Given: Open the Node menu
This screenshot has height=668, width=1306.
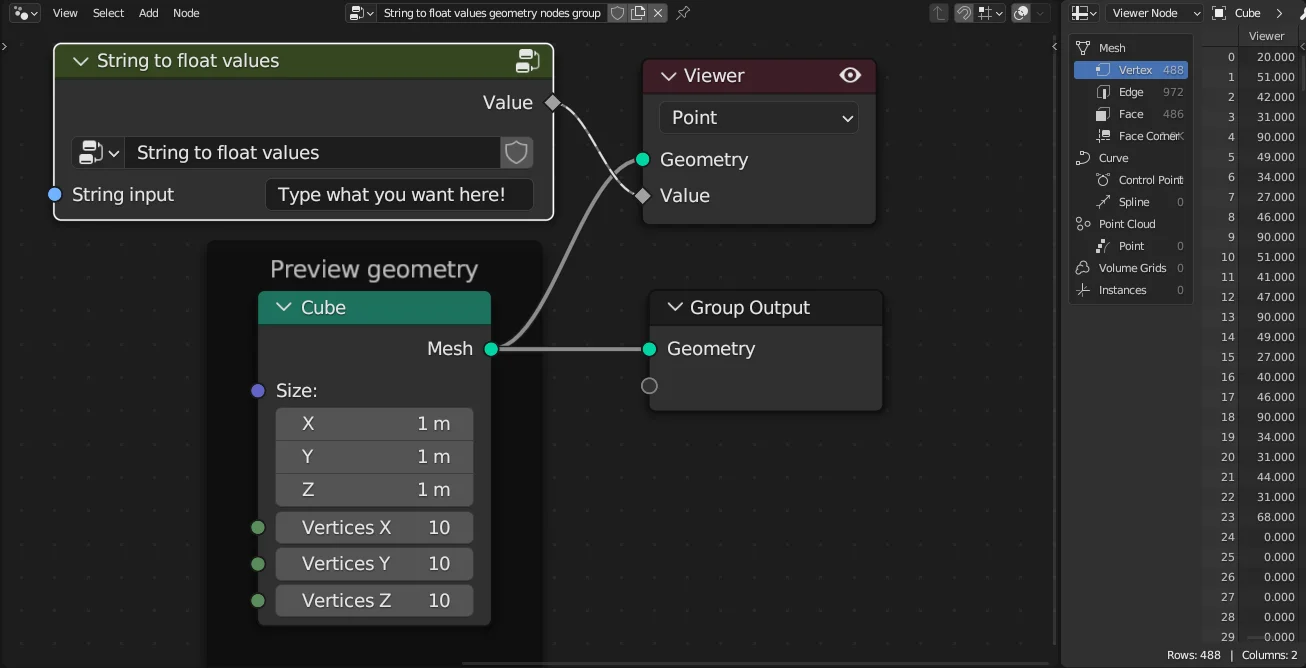Looking at the screenshot, I should click(x=186, y=13).
